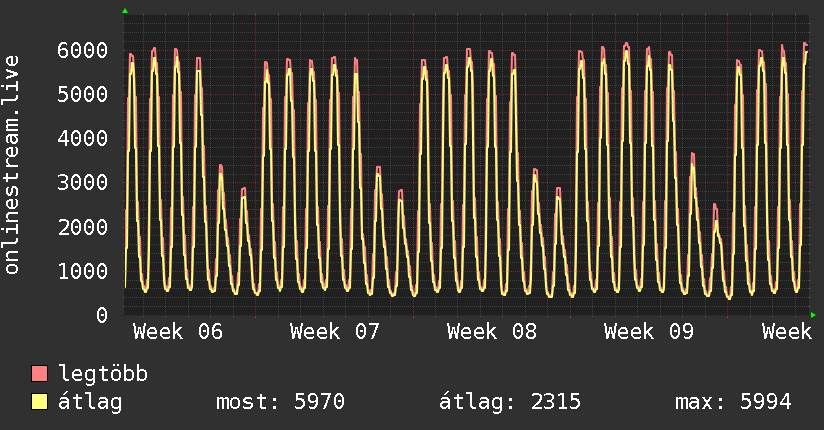
Task: Click the 'átlag: 2315' average value
Action: coord(510,402)
